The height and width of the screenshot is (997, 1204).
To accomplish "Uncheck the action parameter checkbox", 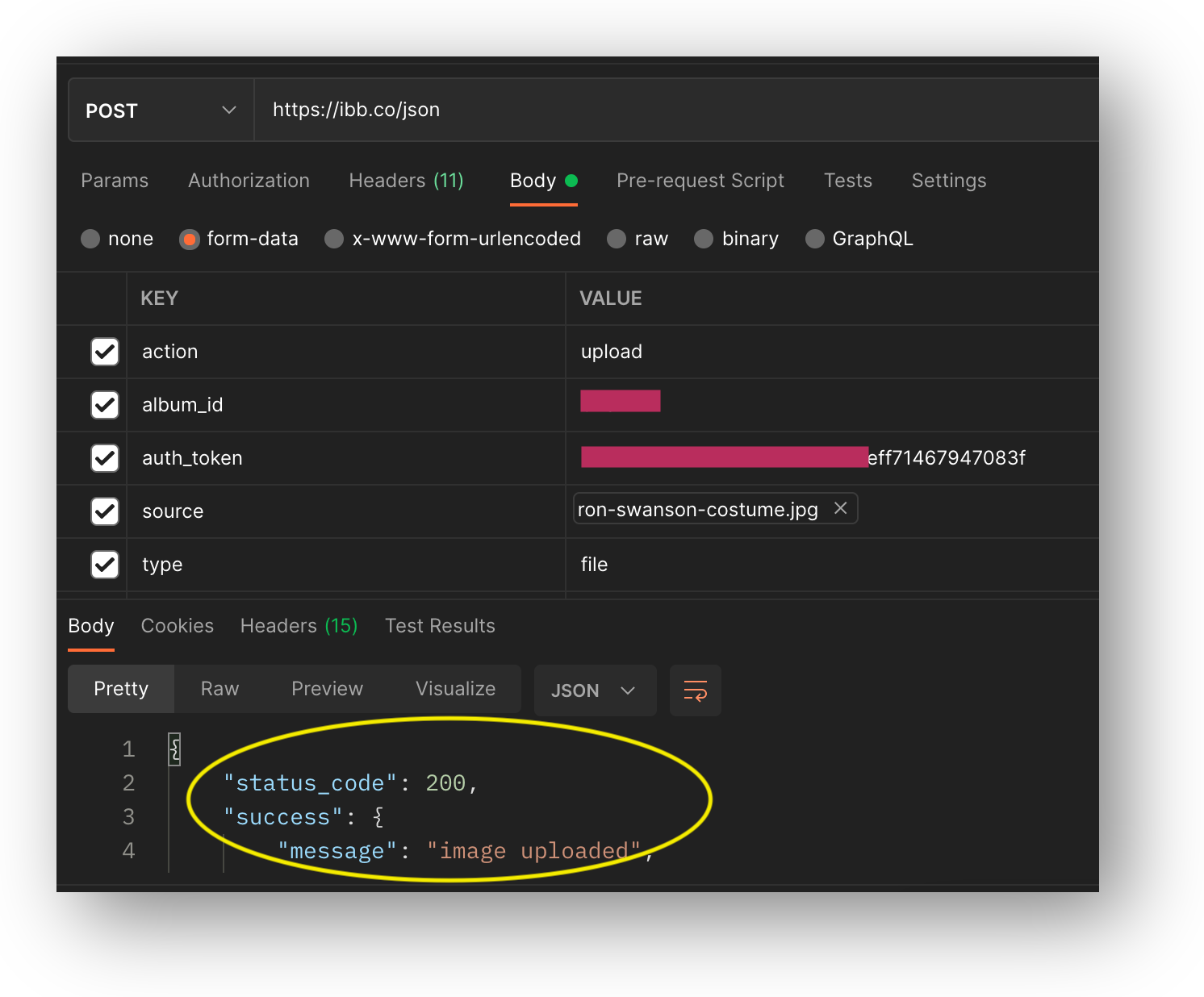I will (105, 352).
